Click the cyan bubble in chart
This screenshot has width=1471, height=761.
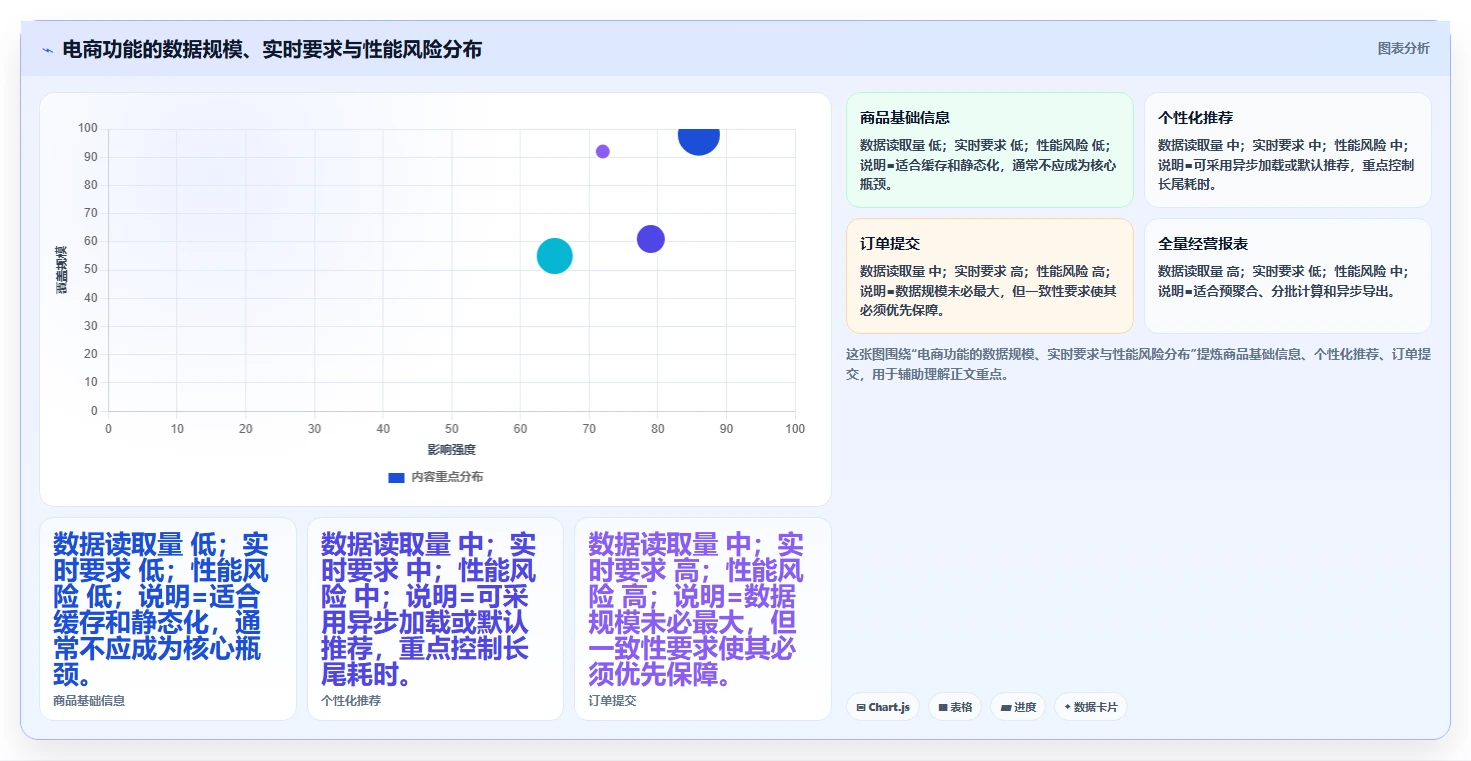point(554,256)
